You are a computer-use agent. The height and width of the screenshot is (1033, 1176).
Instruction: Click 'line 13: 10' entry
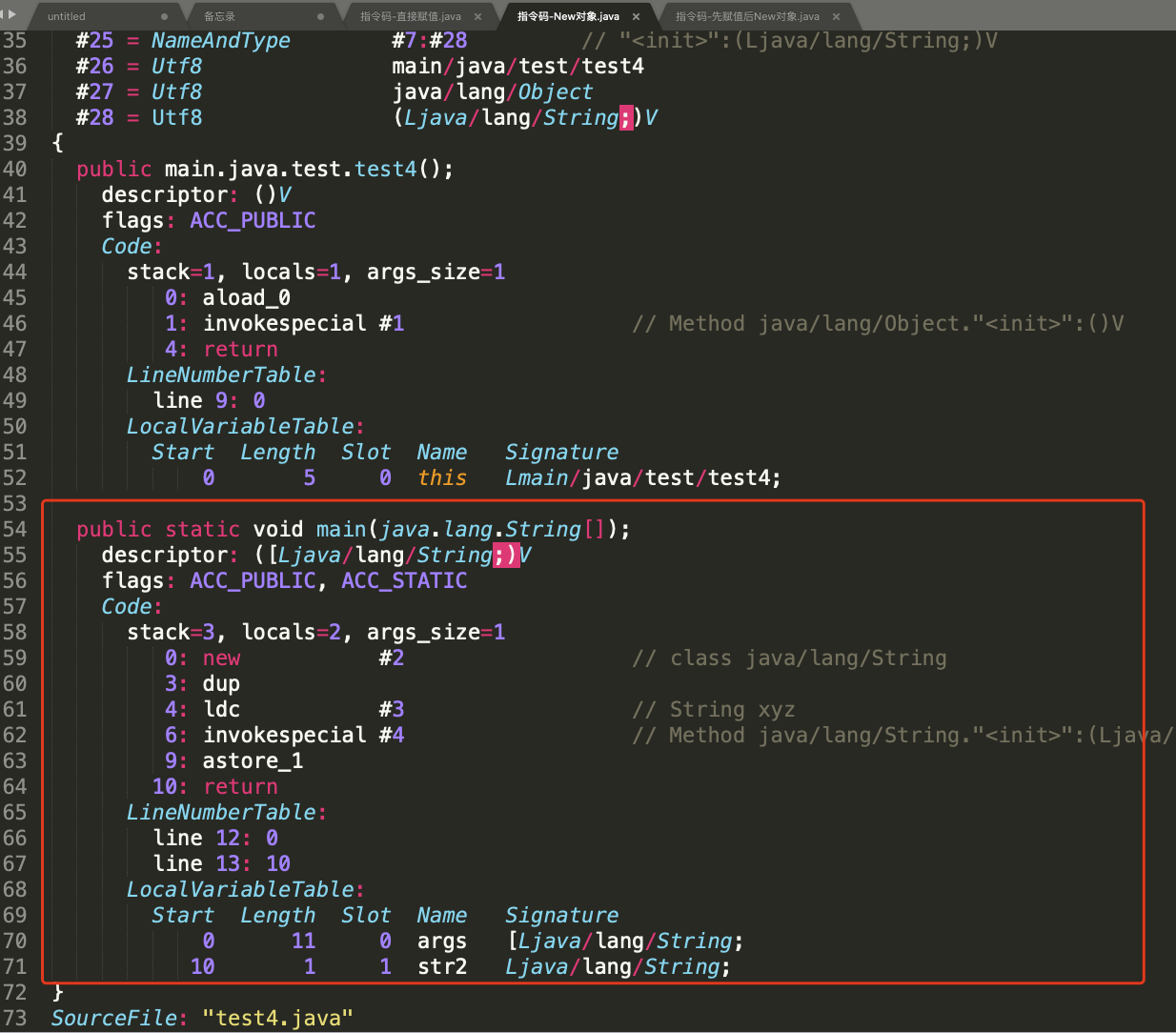[222, 863]
